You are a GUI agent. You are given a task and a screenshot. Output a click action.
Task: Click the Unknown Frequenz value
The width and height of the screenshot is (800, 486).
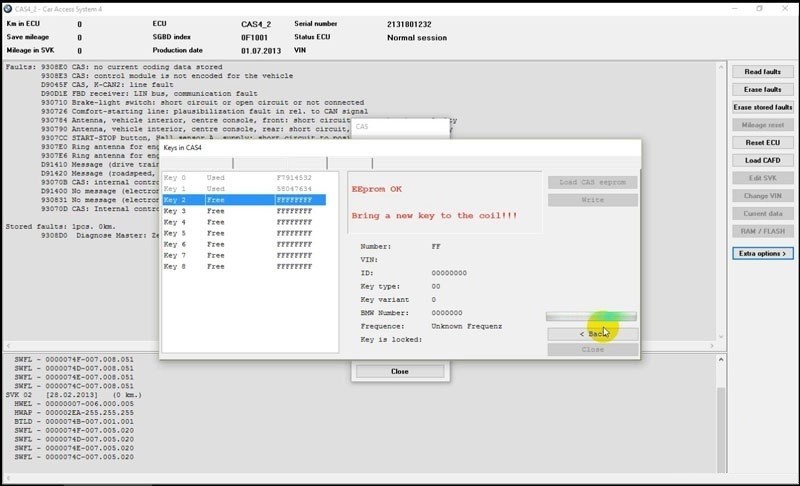[x=466, y=326]
